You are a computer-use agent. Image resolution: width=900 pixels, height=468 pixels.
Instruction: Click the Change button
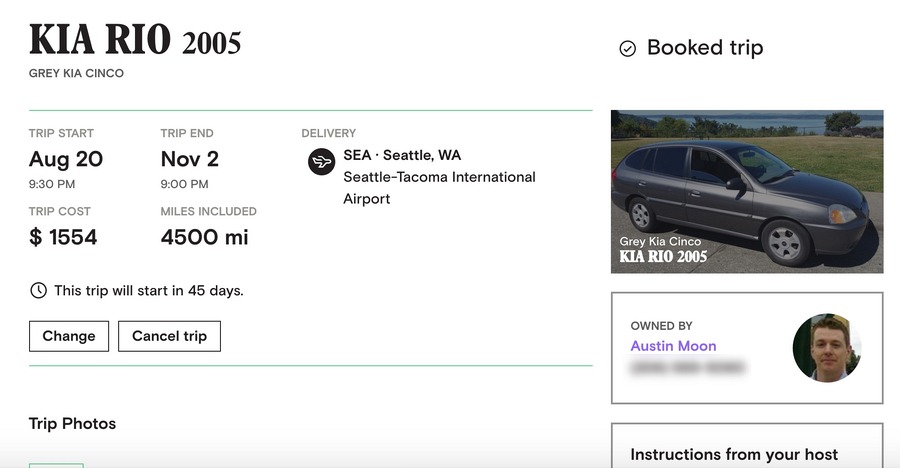pyautogui.click(x=69, y=336)
